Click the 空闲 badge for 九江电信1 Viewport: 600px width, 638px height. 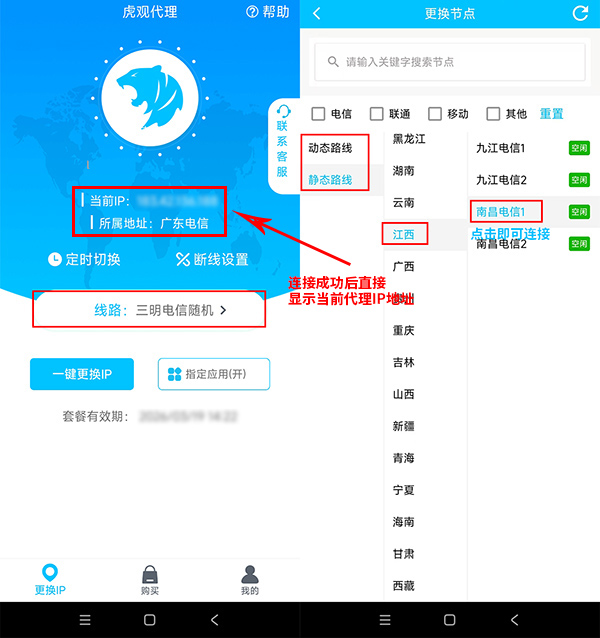click(579, 148)
